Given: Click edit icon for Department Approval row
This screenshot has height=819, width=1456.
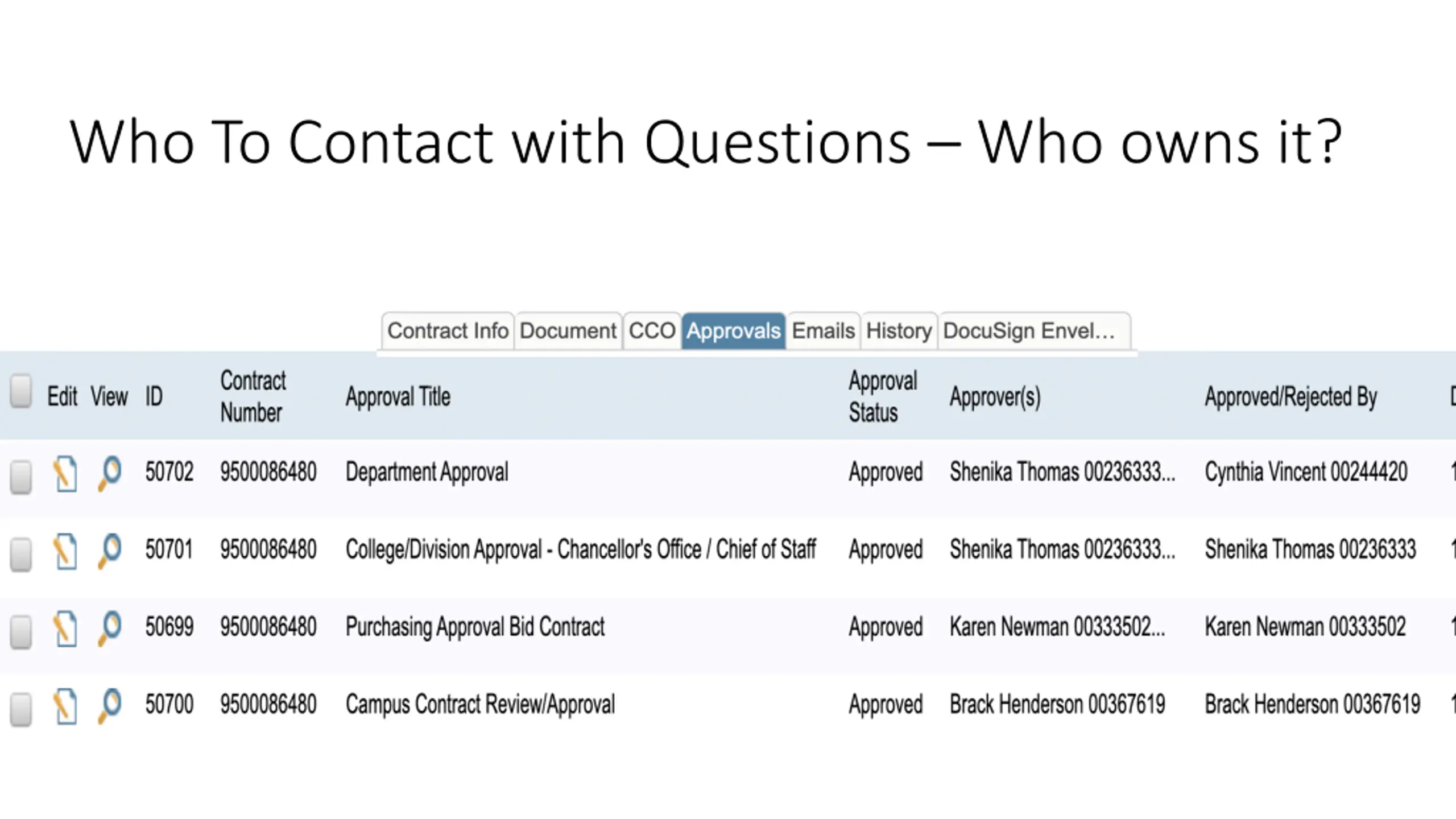Looking at the screenshot, I should coord(65,473).
